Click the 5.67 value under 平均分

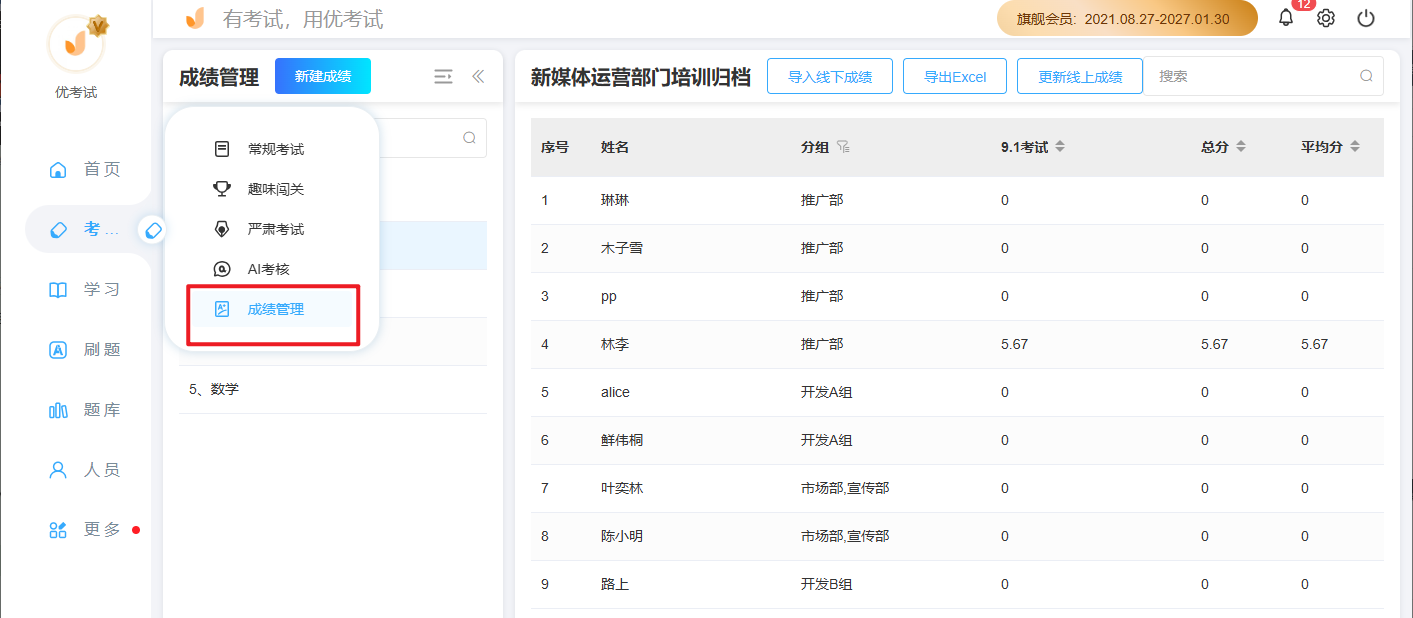click(1314, 344)
